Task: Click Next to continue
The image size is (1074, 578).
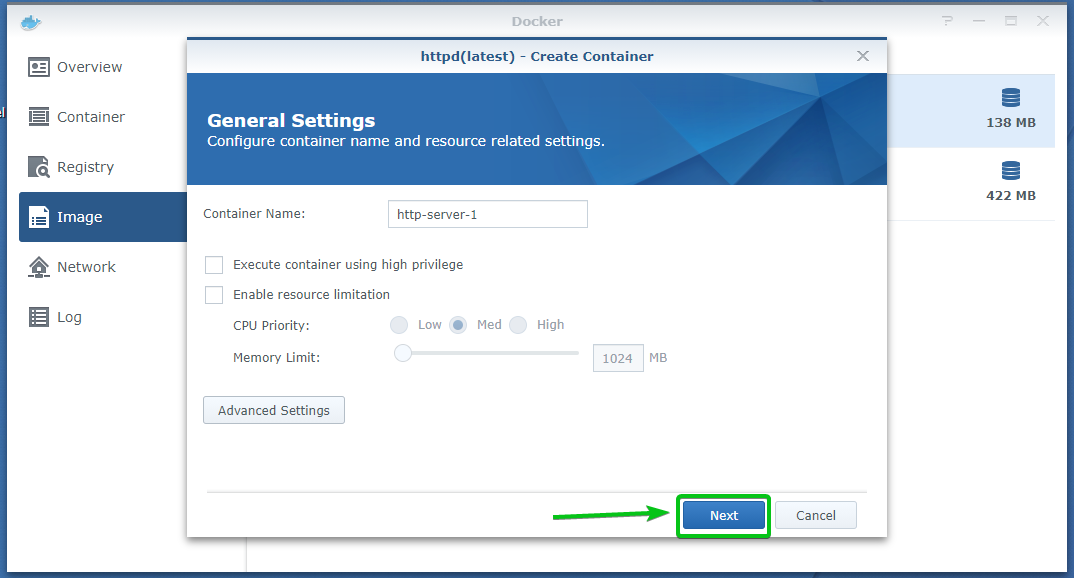Action: tap(724, 516)
